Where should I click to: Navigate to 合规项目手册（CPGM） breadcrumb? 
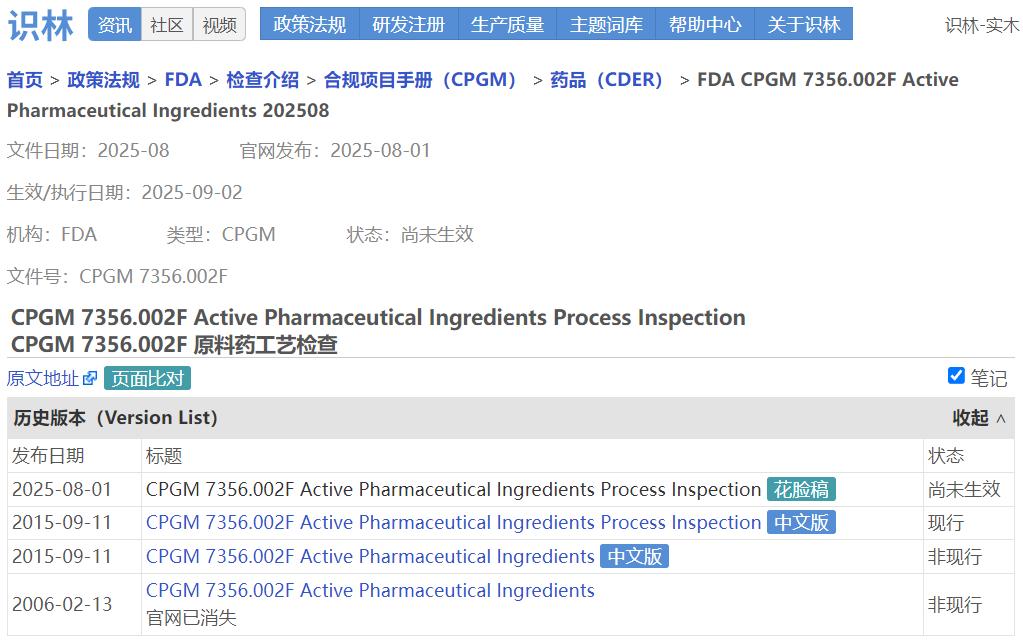(x=421, y=80)
